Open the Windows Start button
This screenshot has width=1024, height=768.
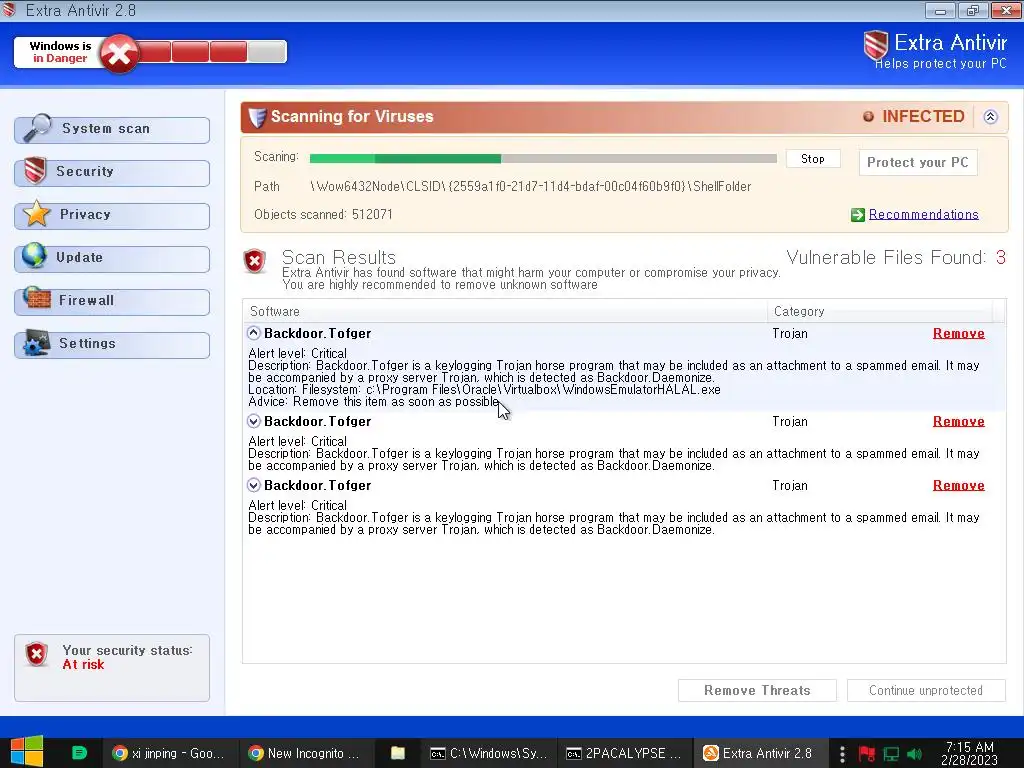[27, 752]
